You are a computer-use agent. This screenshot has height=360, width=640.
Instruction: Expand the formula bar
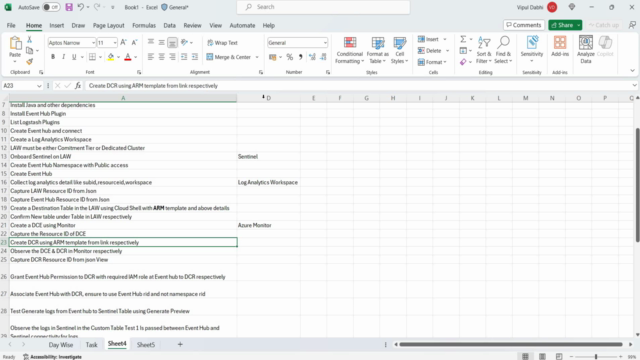pyautogui.click(x=634, y=85)
